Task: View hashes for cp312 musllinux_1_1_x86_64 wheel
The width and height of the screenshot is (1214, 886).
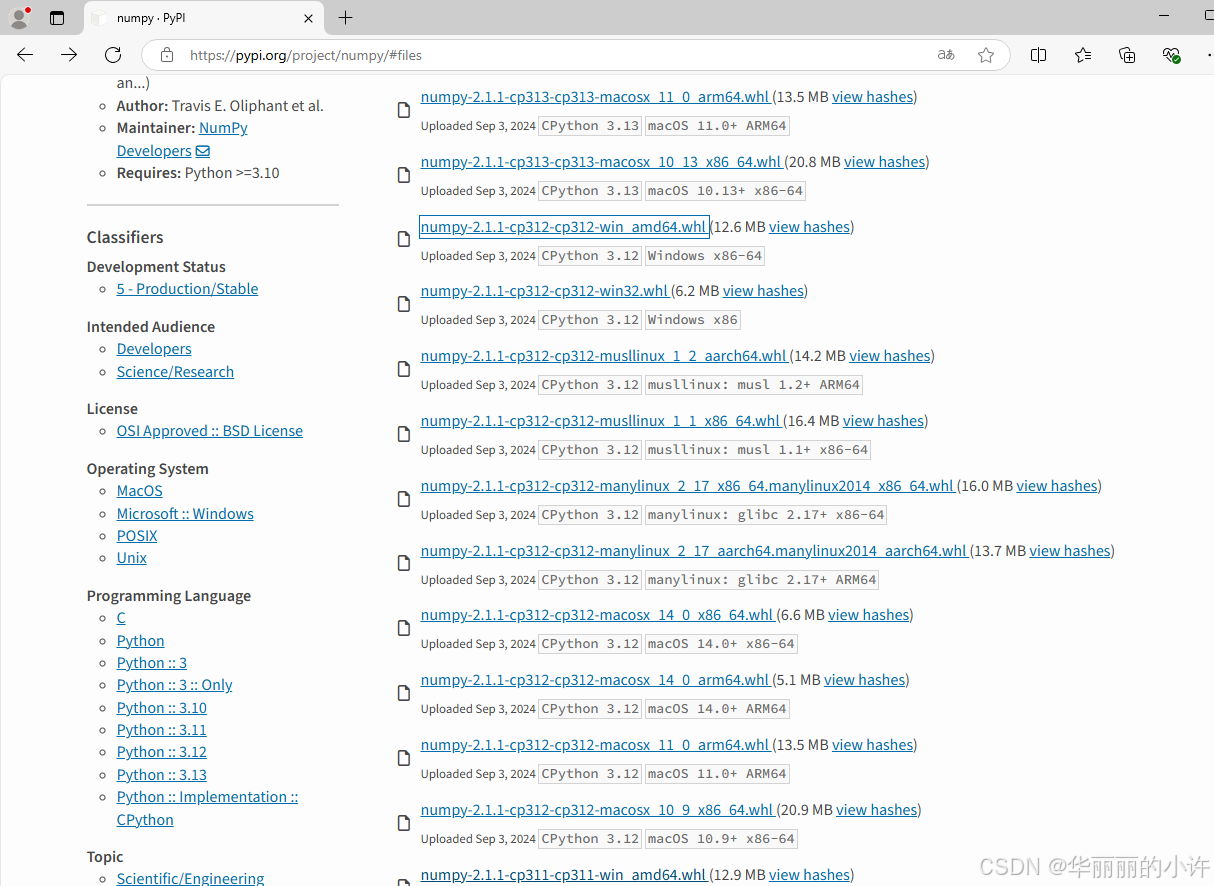Action: click(884, 421)
